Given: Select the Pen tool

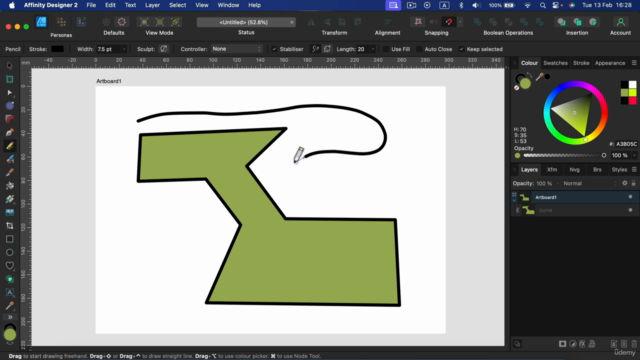Looking at the screenshot, I should 10,132.
